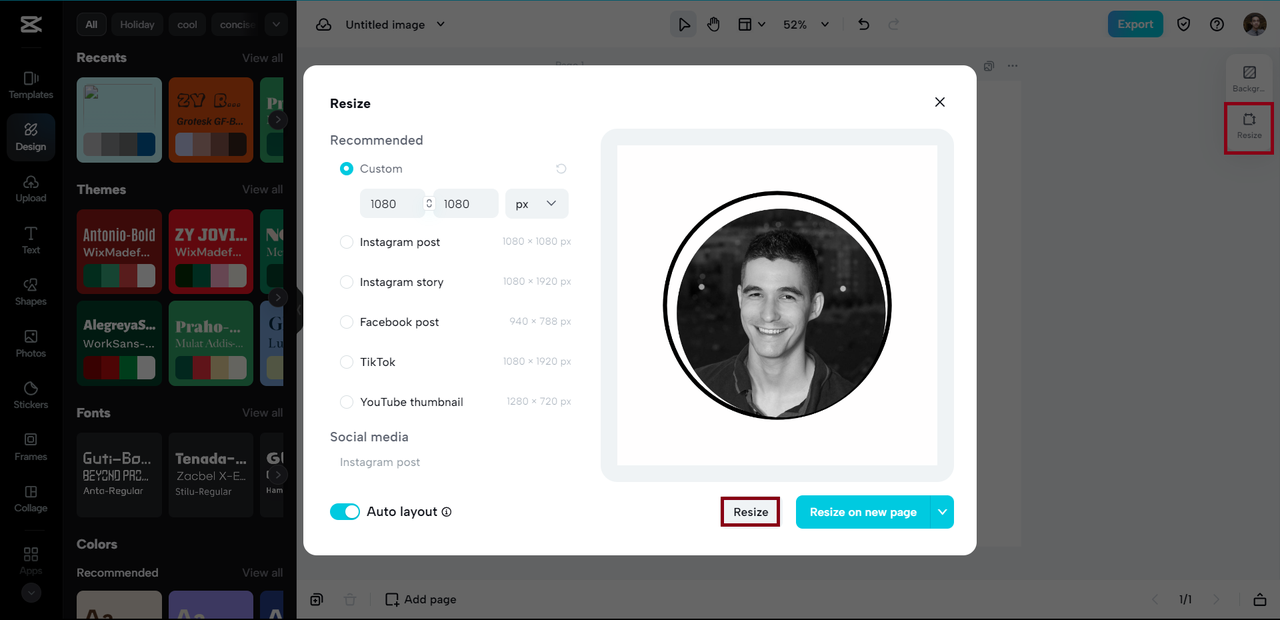Image resolution: width=1280 pixels, height=620 pixels.
Task: Click View all next to Fonts
Action: (x=262, y=413)
